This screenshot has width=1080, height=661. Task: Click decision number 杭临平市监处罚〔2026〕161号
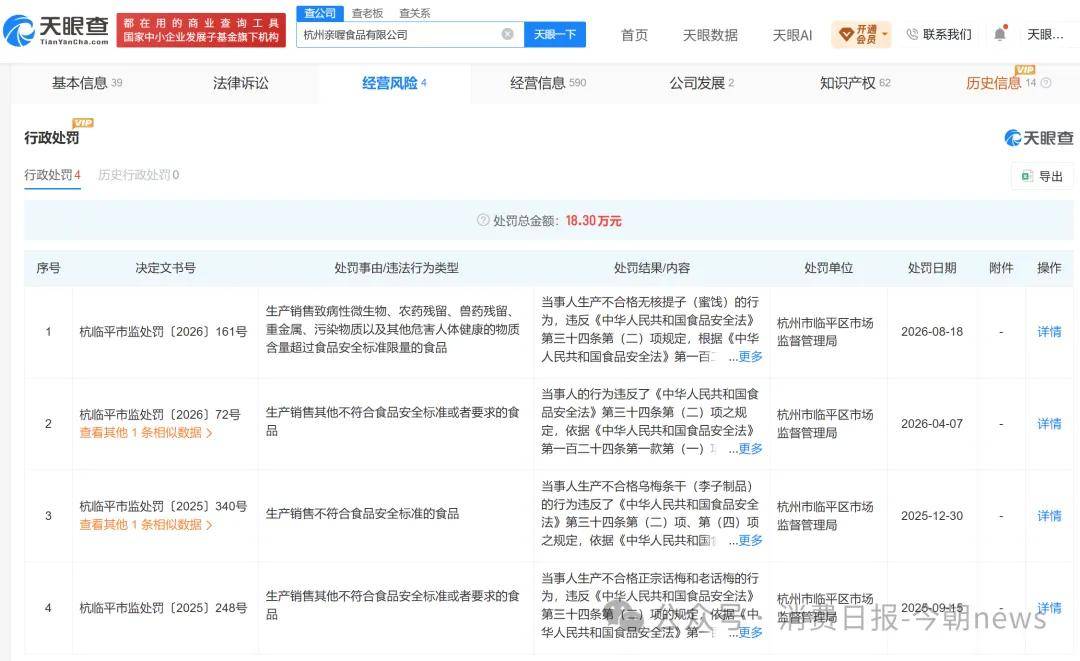(x=163, y=332)
